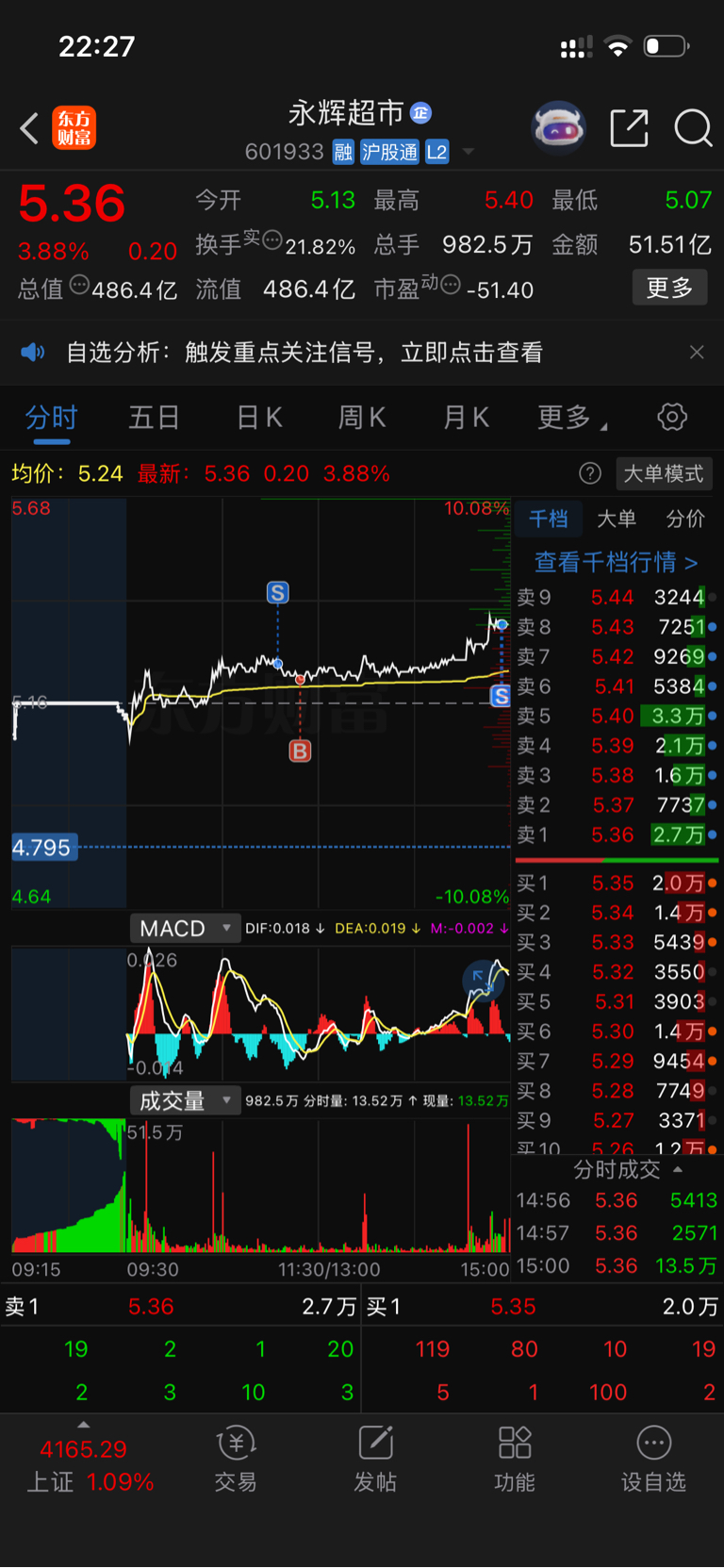
Task: Tap the 设自选 add watchlist icon
Action: 653,1460
